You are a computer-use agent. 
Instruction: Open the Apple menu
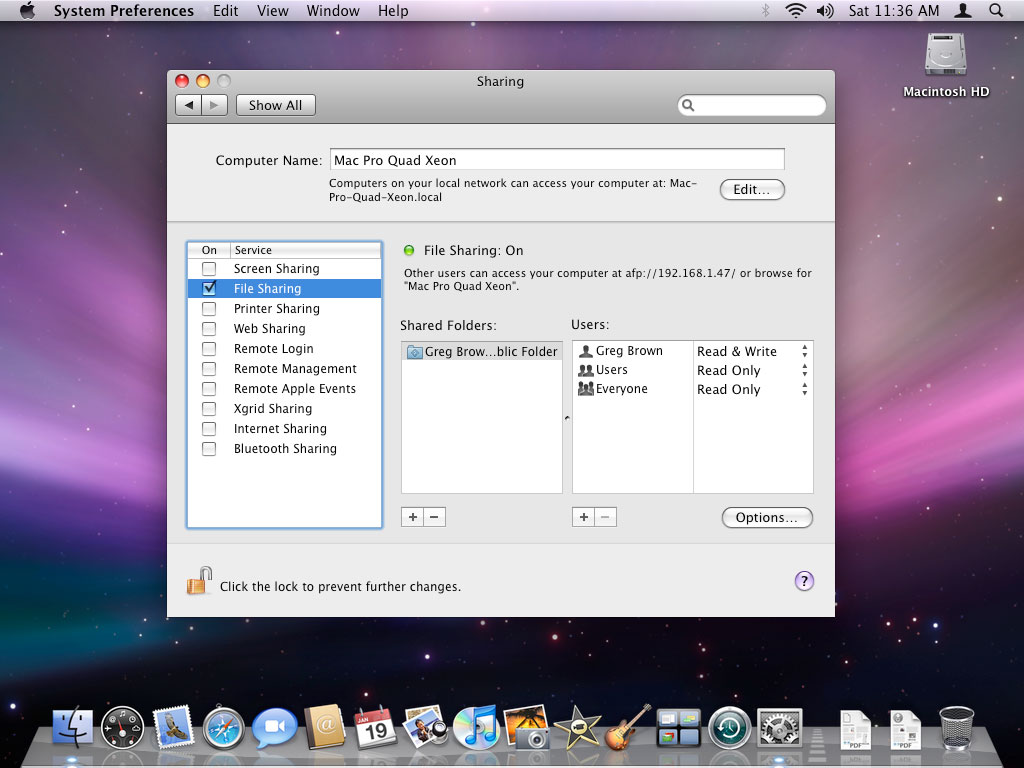click(x=27, y=10)
